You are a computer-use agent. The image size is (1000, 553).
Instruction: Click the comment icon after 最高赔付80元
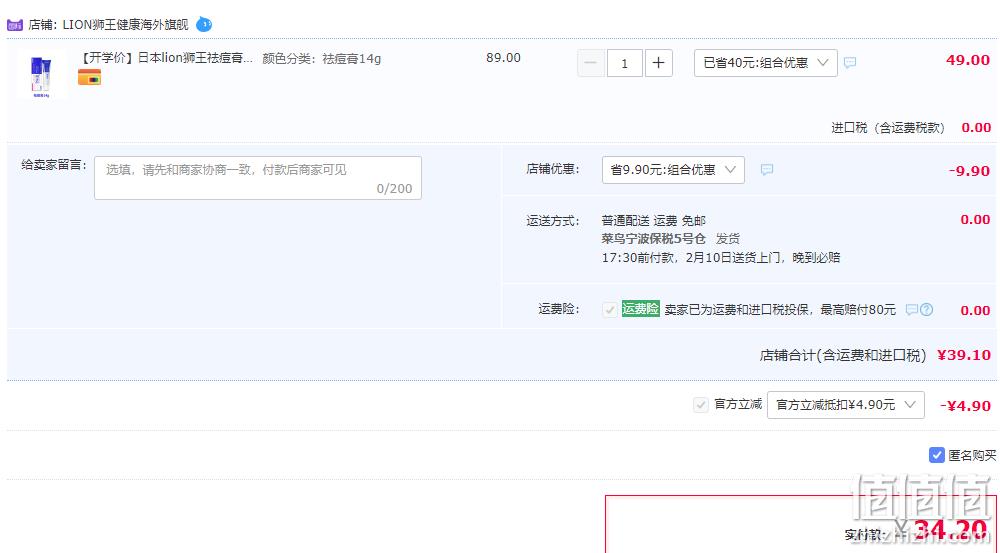pos(912,309)
